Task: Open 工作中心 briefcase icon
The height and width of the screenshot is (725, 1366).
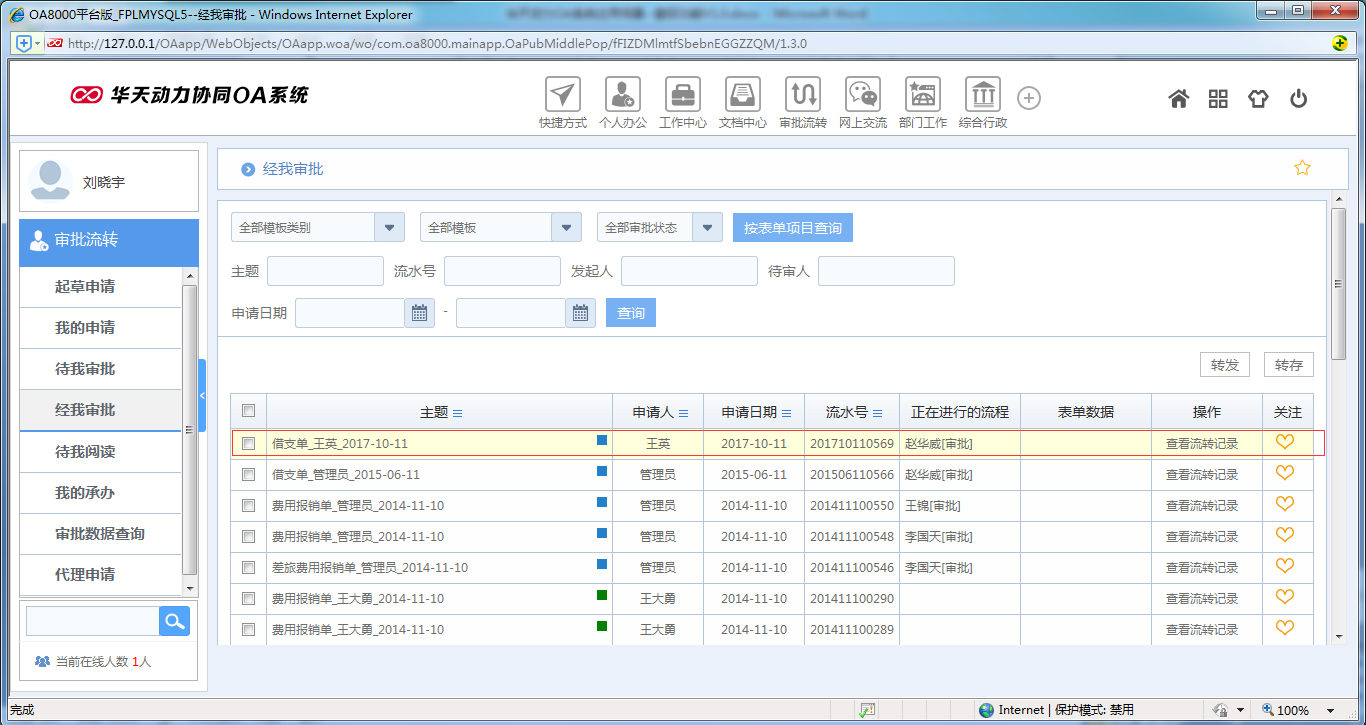Action: click(683, 95)
